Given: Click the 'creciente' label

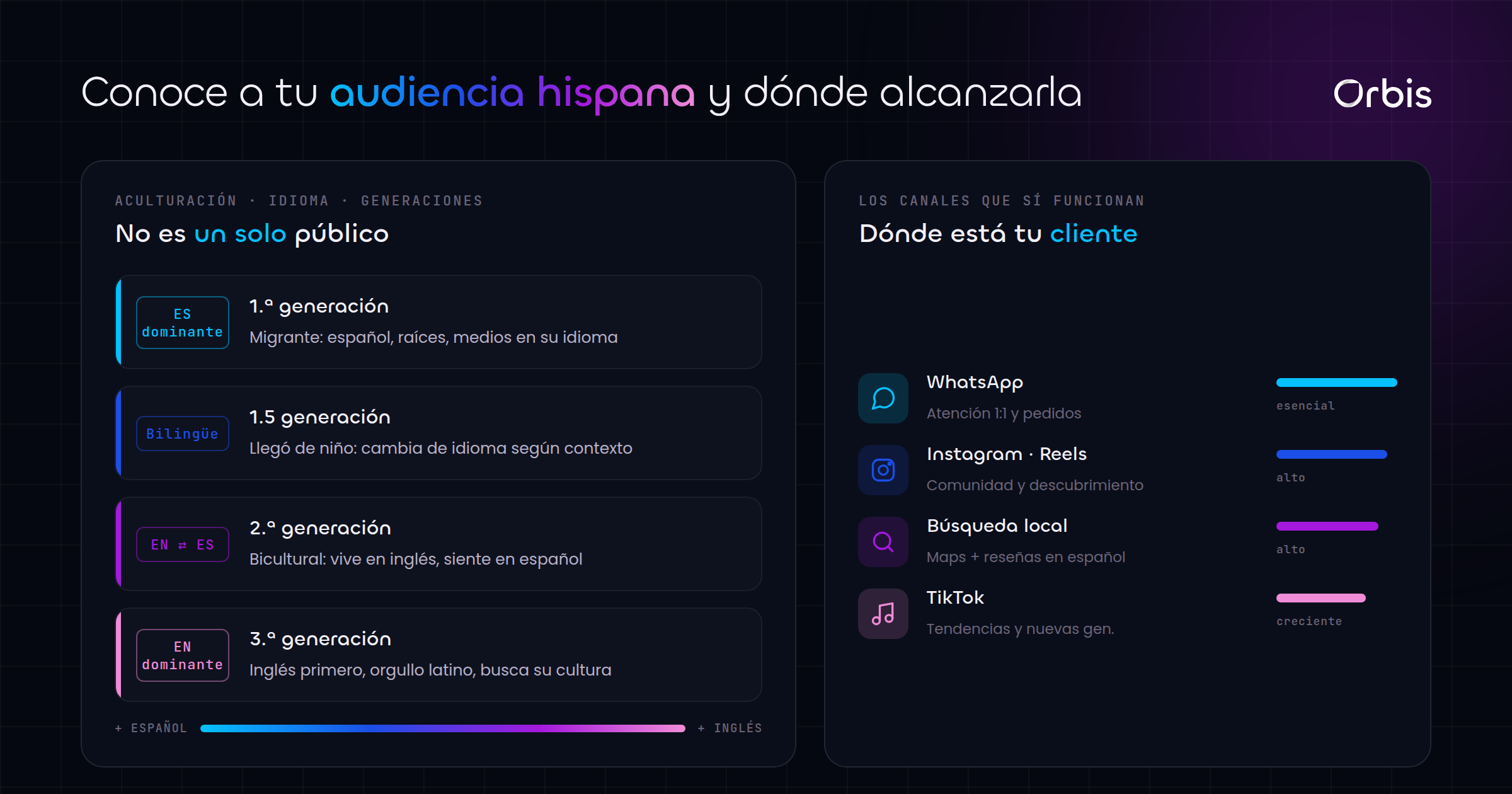Looking at the screenshot, I should 1309,621.
